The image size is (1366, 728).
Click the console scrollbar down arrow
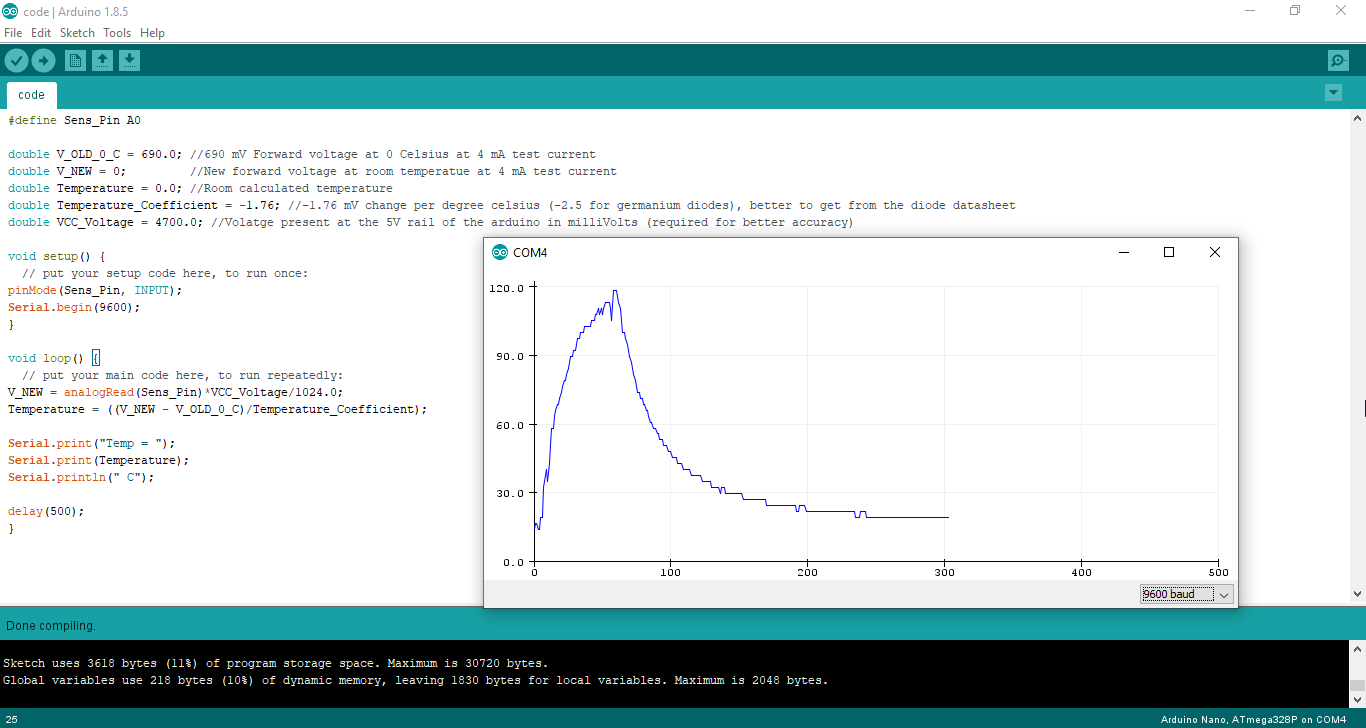(x=1358, y=699)
